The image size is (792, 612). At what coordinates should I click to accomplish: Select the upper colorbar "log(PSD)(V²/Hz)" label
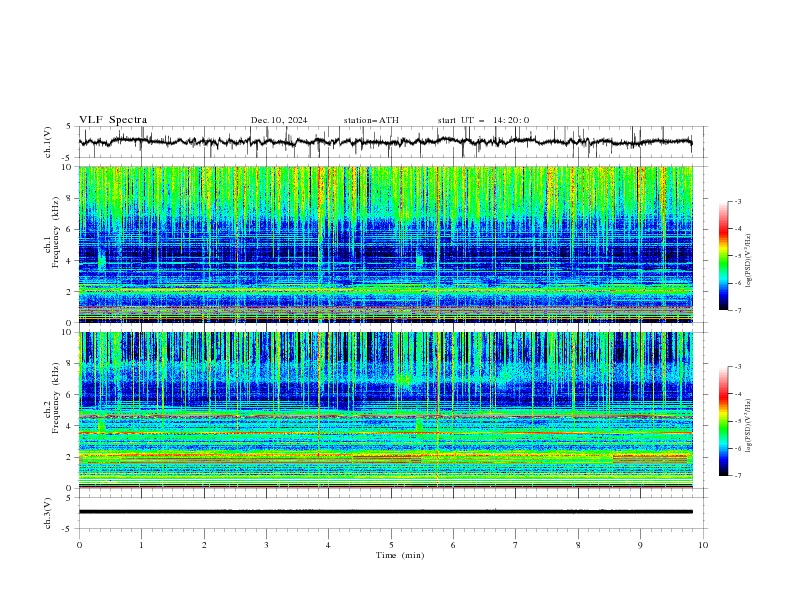tap(750, 261)
